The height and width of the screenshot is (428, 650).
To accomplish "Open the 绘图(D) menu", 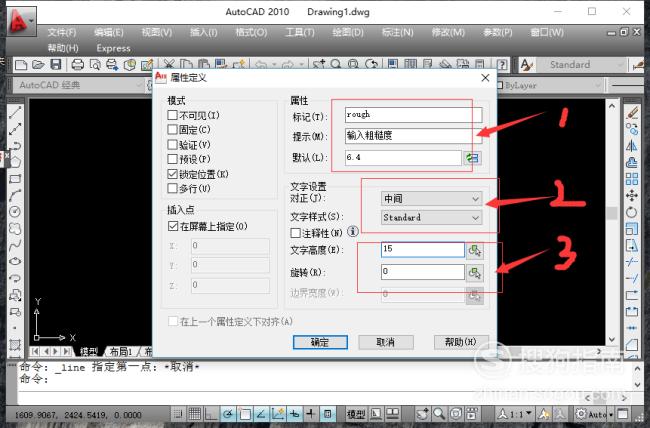I will click(348, 32).
